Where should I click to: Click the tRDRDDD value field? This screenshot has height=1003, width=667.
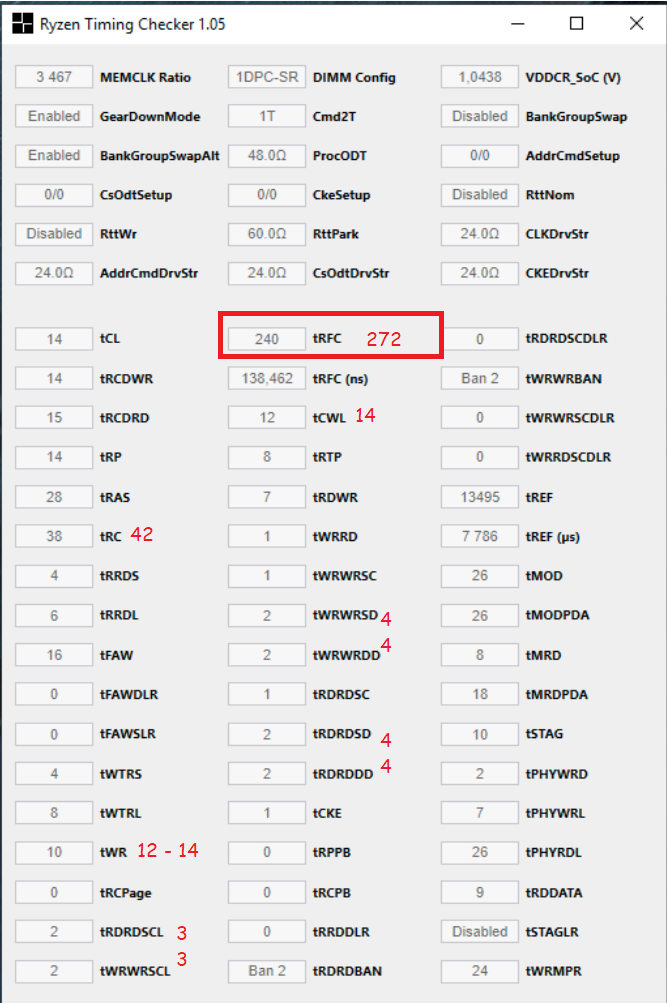click(x=267, y=774)
